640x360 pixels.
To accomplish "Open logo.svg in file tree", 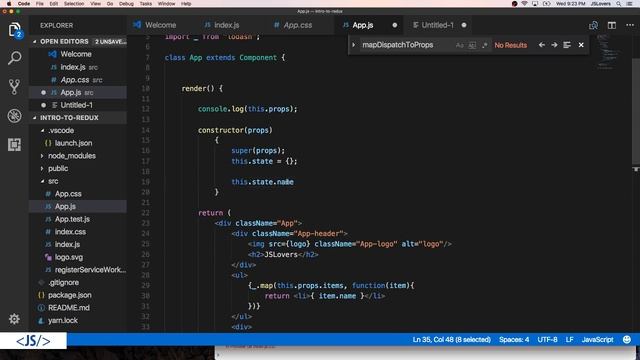I will click(69, 257).
